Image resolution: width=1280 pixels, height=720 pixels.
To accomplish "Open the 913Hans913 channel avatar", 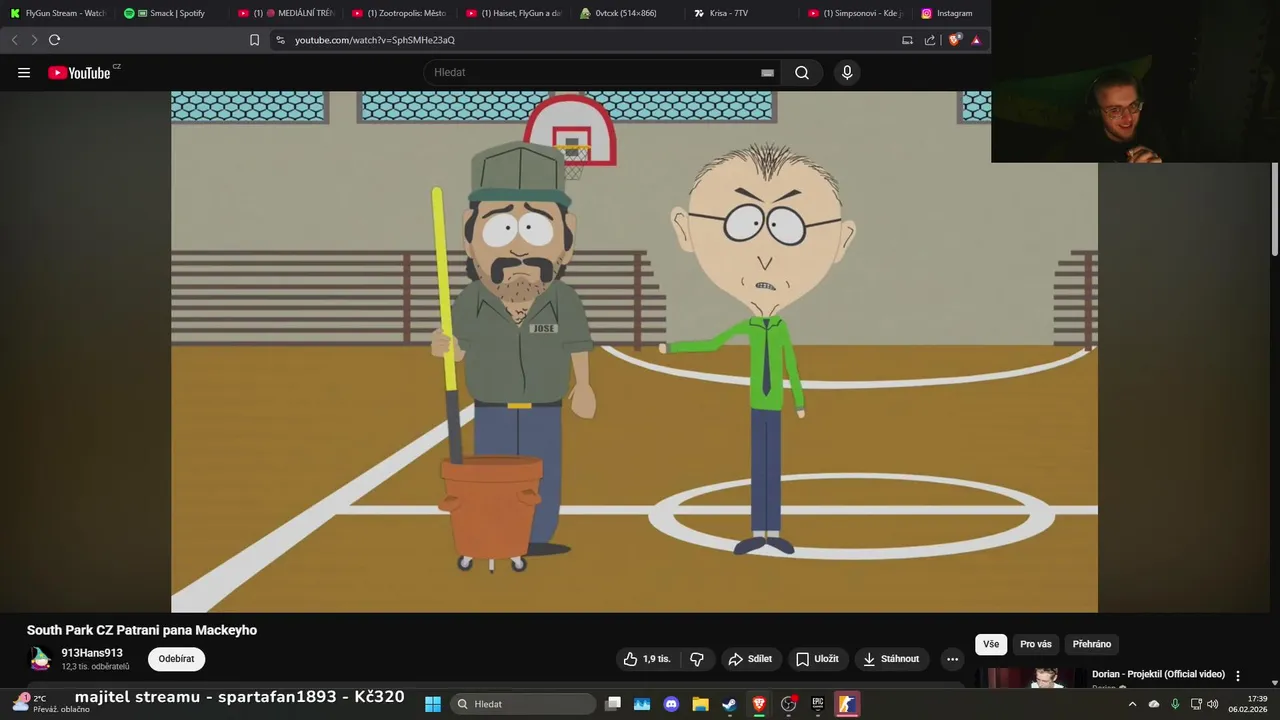I will tap(40, 659).
